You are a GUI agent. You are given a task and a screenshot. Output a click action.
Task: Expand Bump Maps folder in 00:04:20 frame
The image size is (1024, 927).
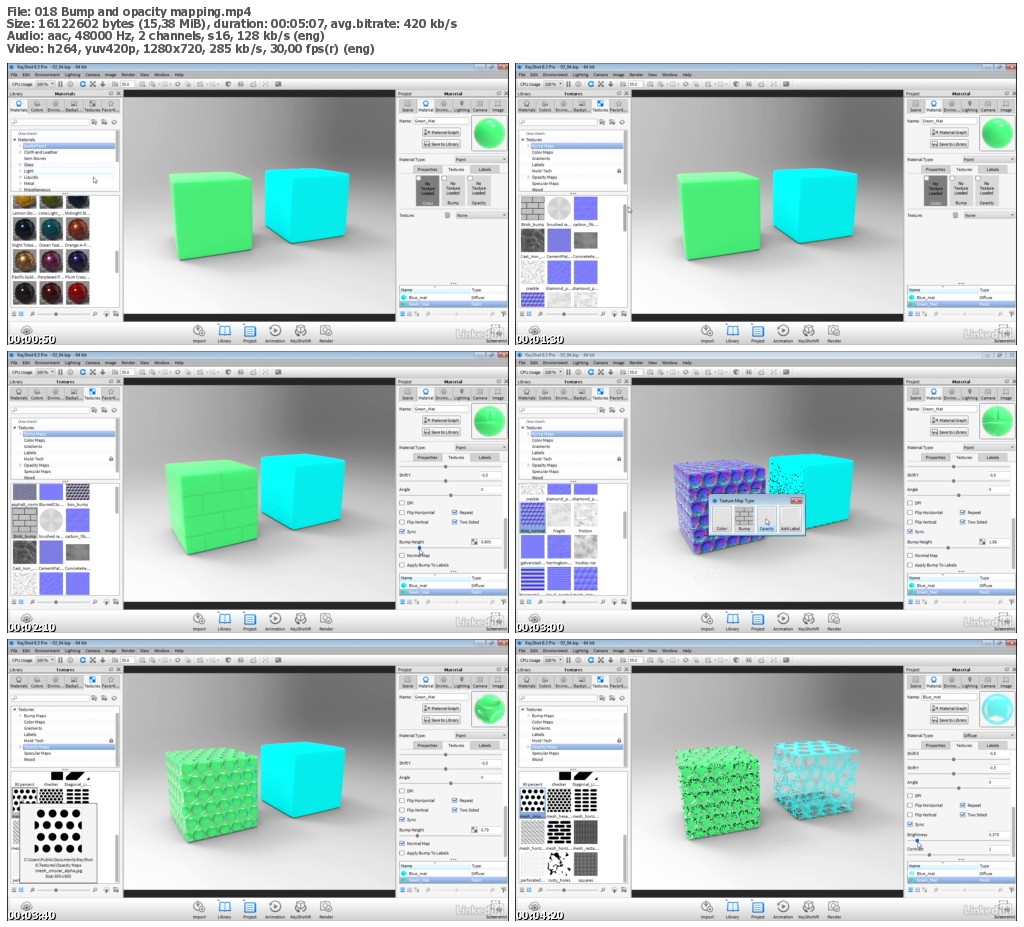coord(528,716)
